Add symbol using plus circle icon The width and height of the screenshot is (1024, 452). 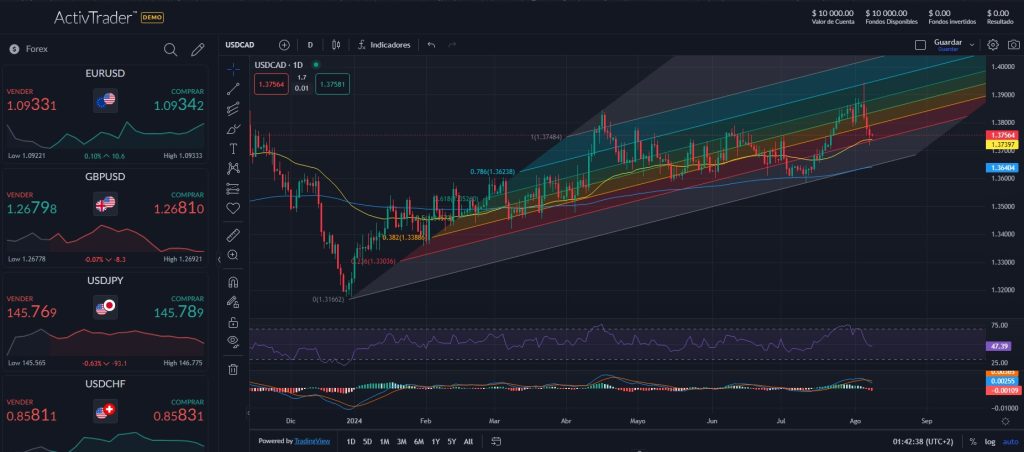[284, 45]
